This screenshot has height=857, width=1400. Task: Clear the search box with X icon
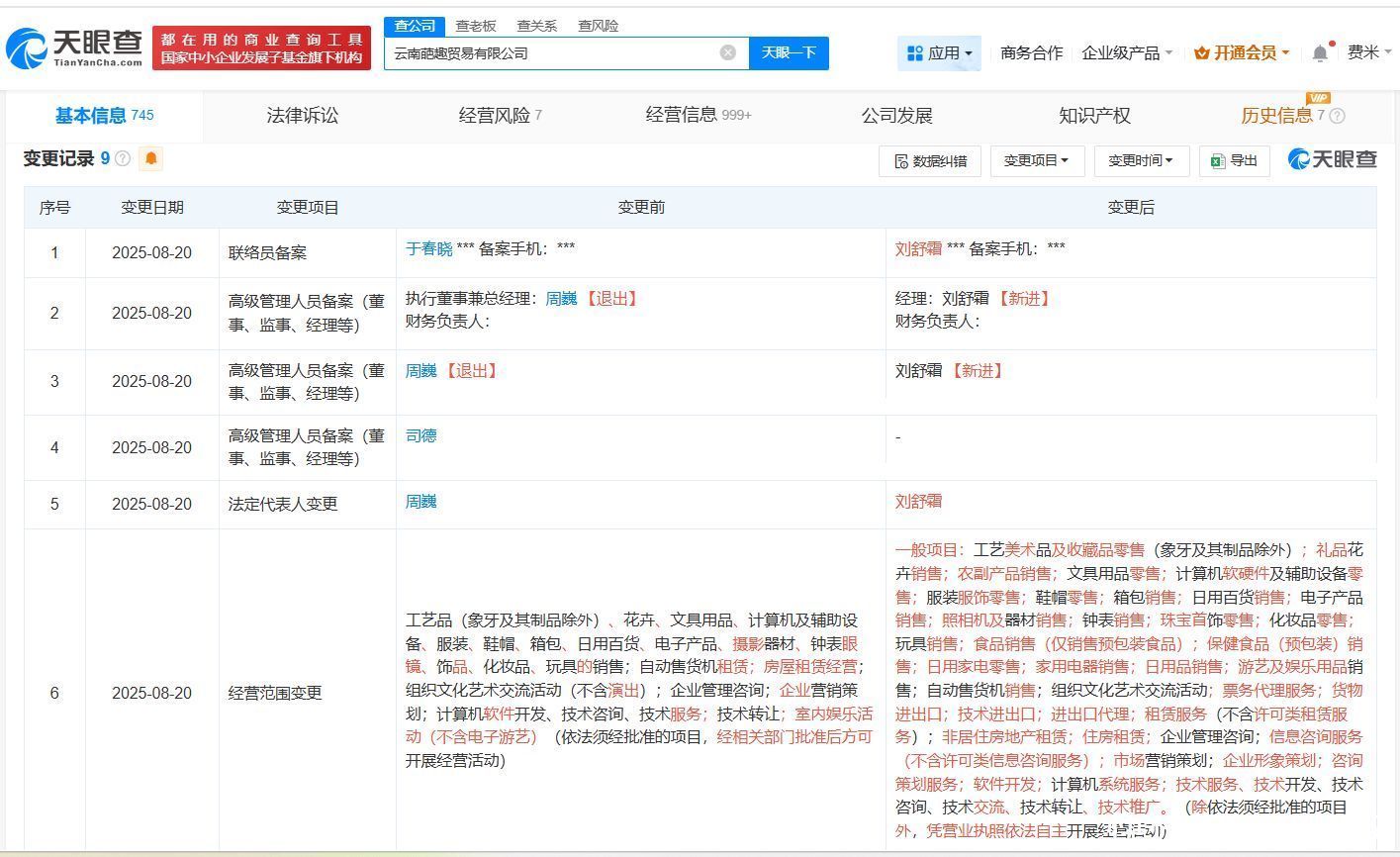[x=728, y=52]
